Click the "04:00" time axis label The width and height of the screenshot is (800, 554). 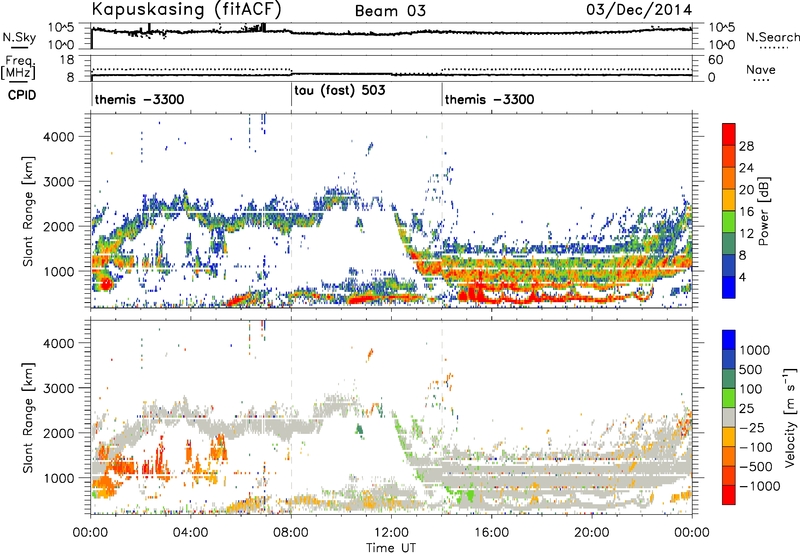point(191,533)
